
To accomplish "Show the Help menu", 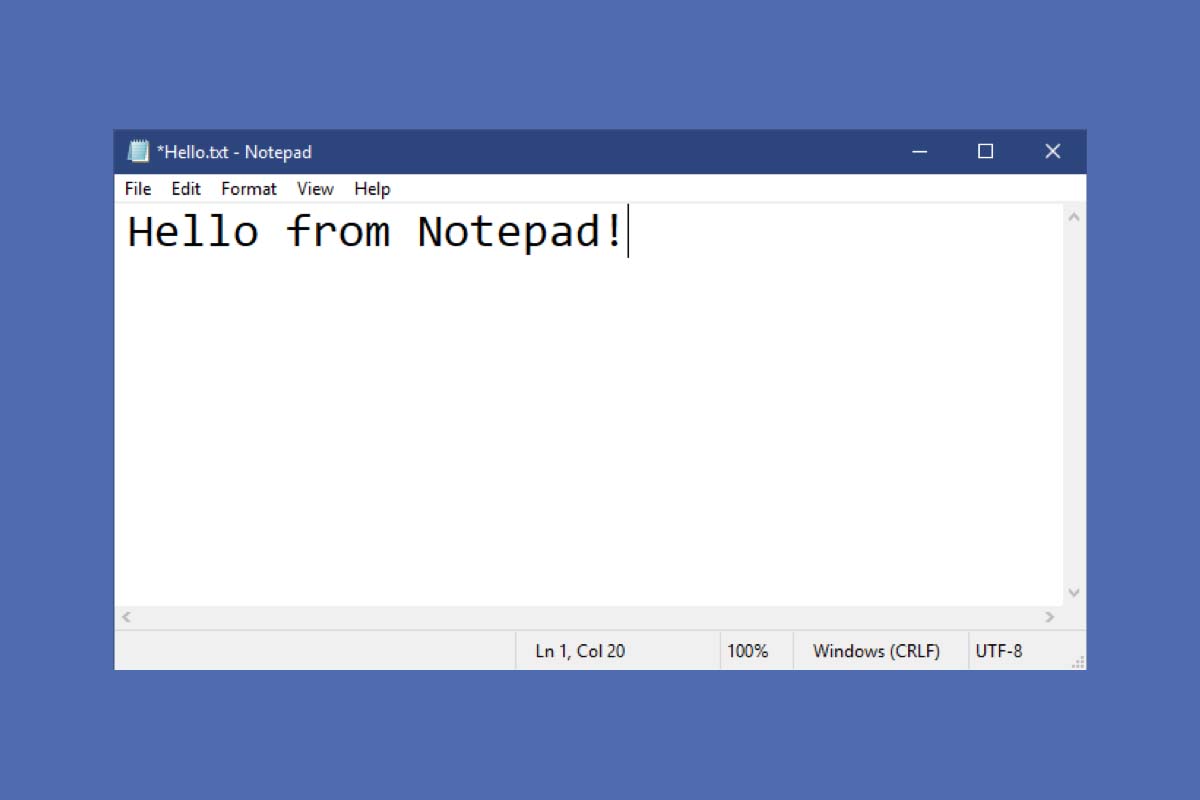I will click(372, 189).
